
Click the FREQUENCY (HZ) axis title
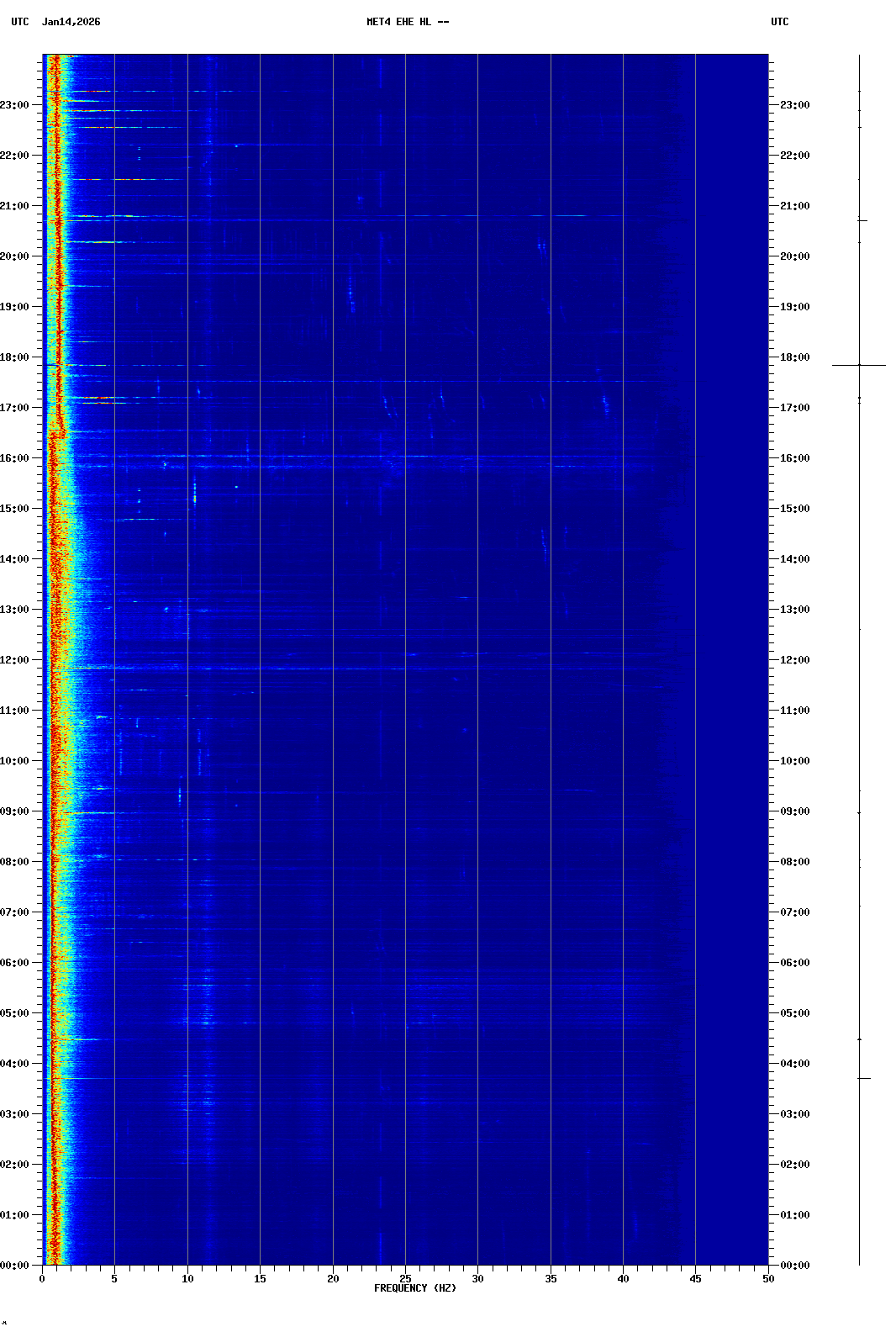415,1288
